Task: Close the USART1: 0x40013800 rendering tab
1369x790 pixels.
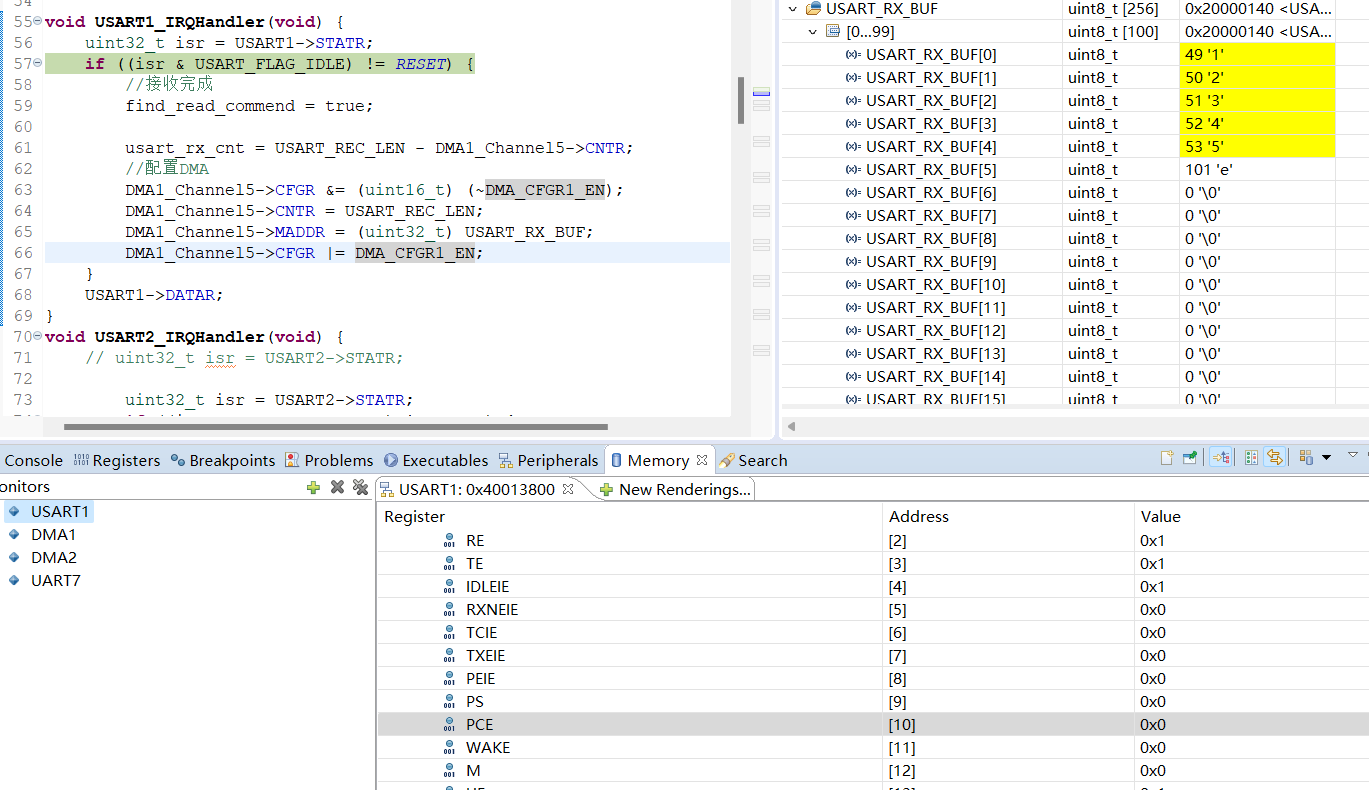Action: tap(568, 489)
